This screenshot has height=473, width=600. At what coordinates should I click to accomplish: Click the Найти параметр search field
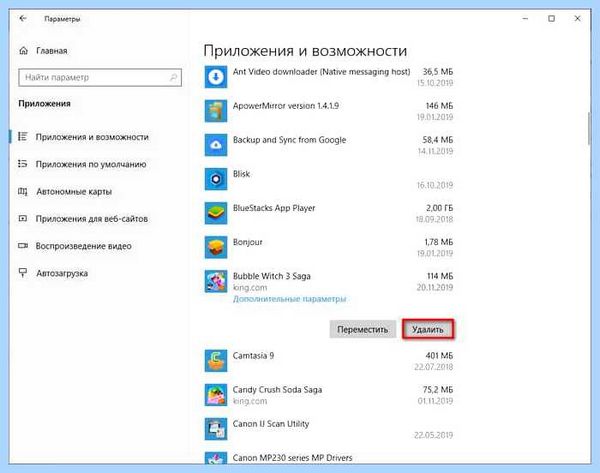coord(100,78)
